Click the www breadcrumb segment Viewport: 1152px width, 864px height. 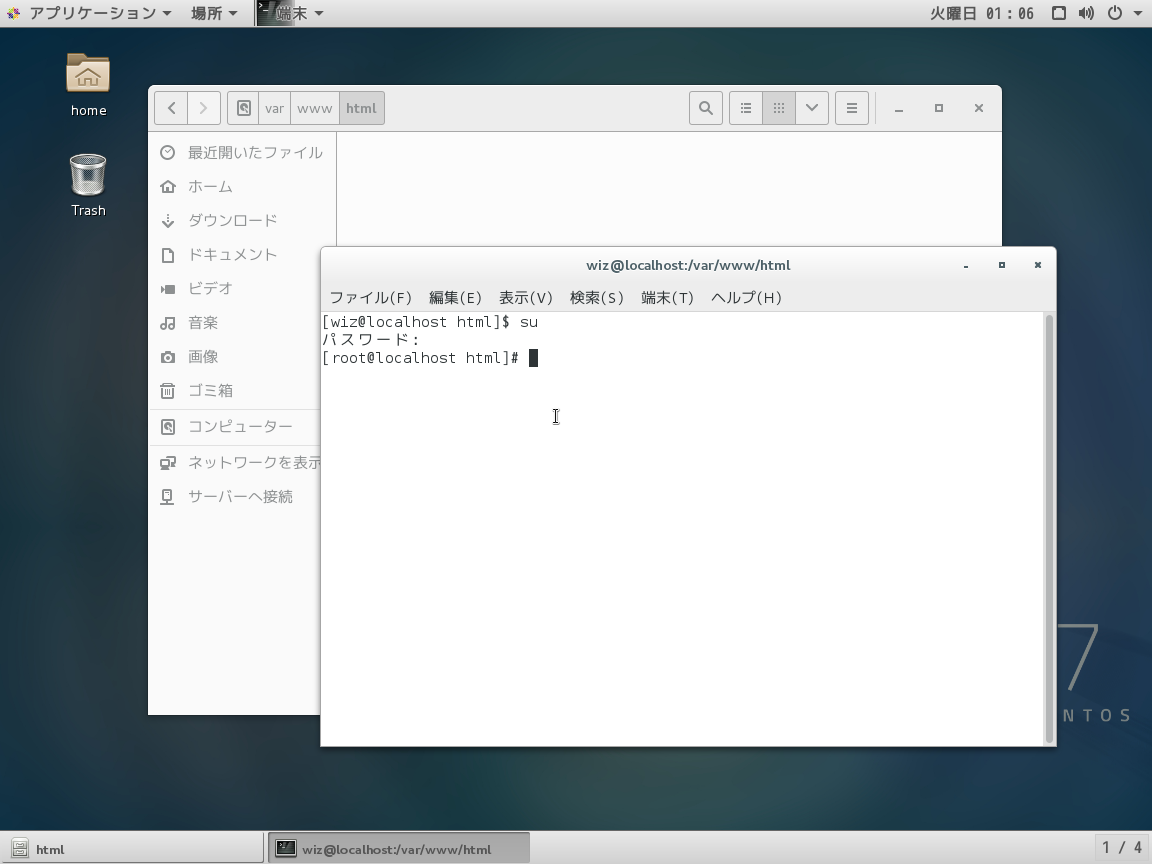[x=314, y=108]
